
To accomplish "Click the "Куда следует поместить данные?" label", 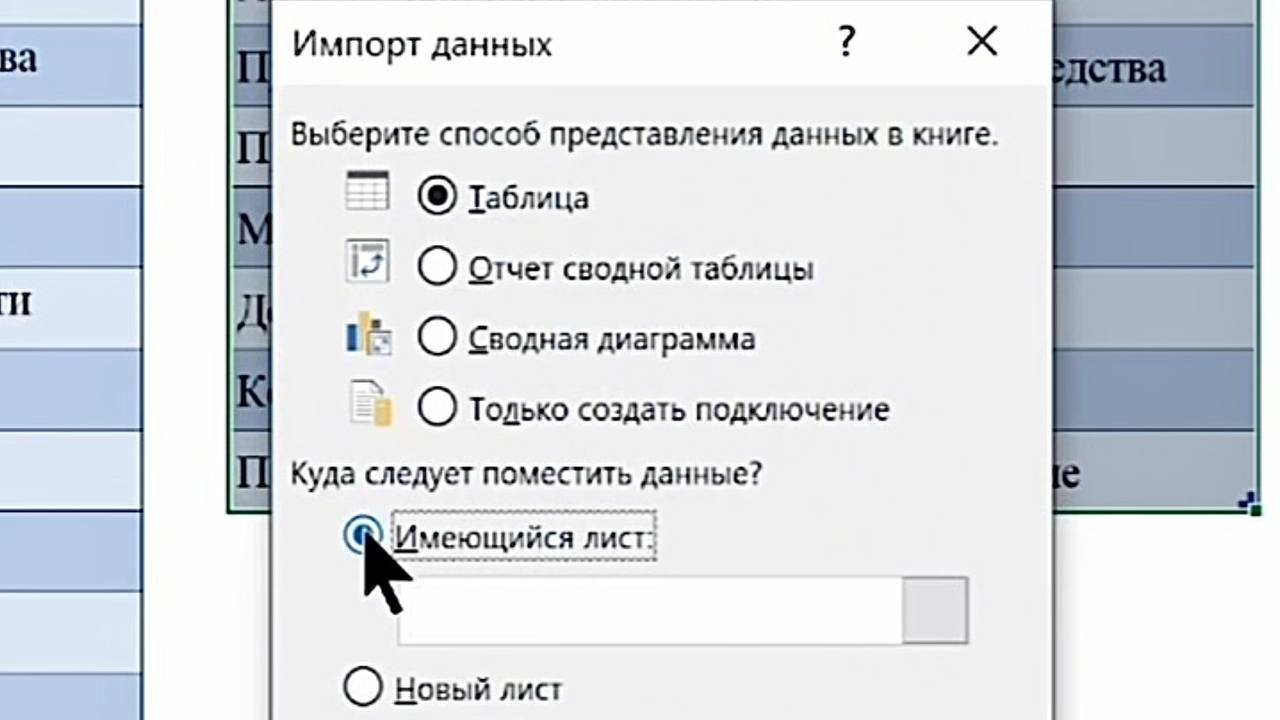I will pos(526,474).
